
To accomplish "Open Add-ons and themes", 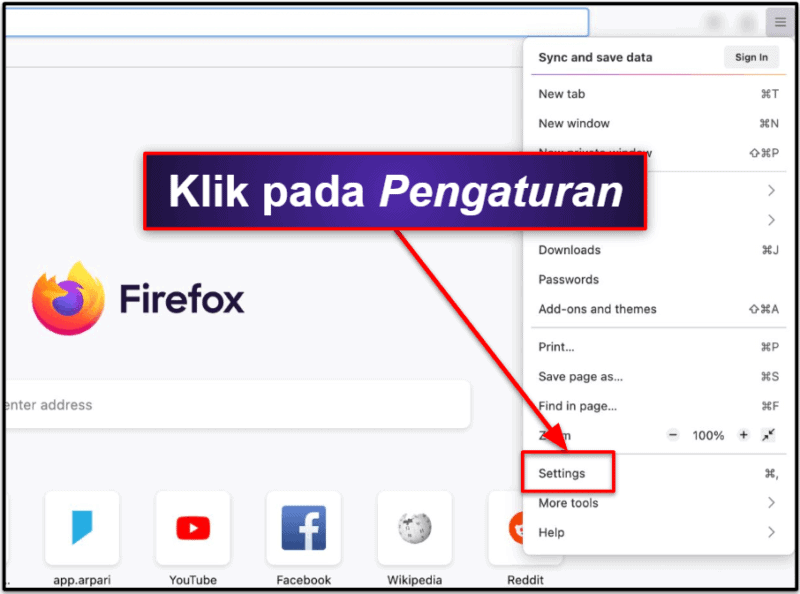I will [x=658, y=309].
